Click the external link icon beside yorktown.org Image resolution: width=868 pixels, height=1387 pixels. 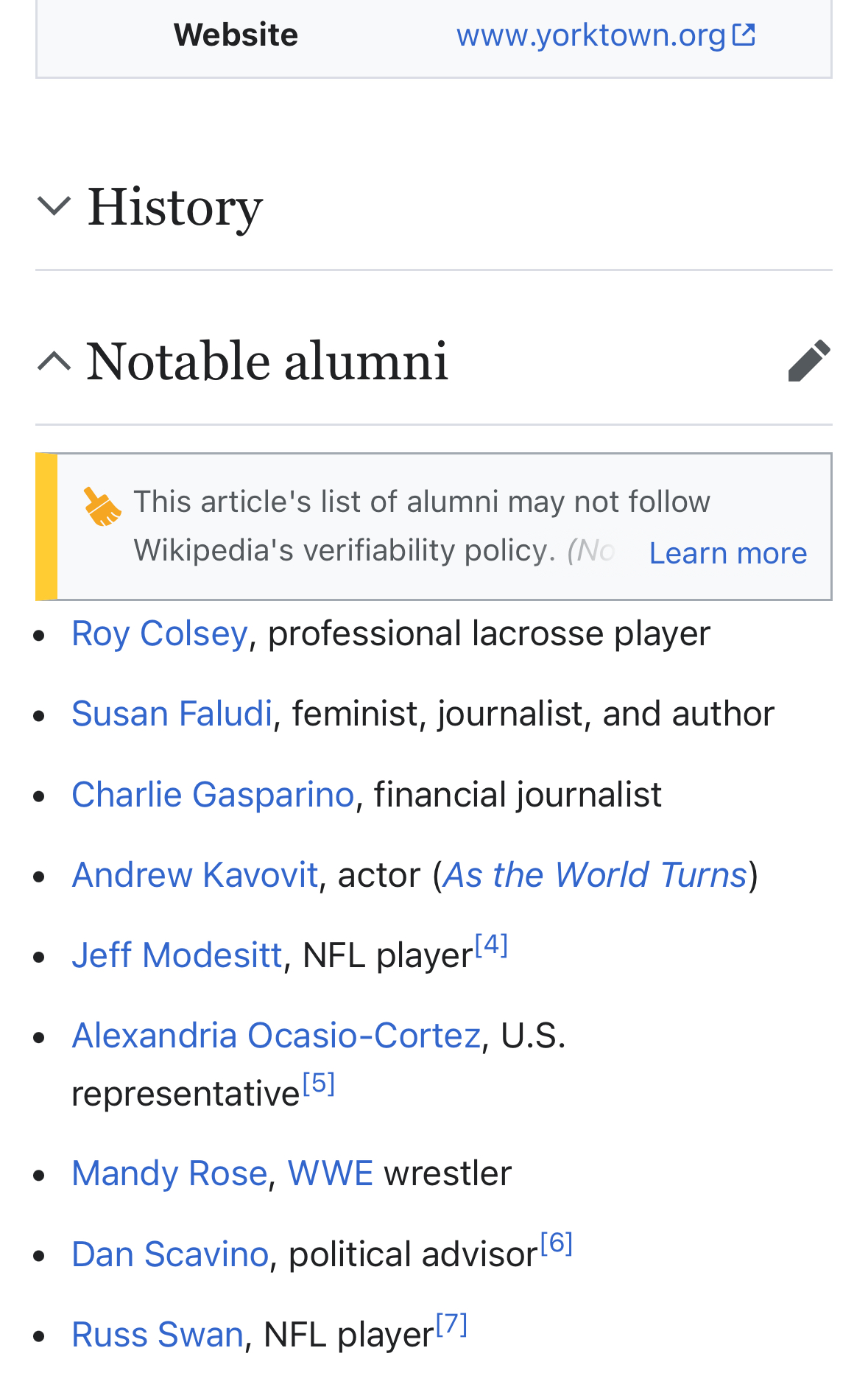[x=744, y=35]
